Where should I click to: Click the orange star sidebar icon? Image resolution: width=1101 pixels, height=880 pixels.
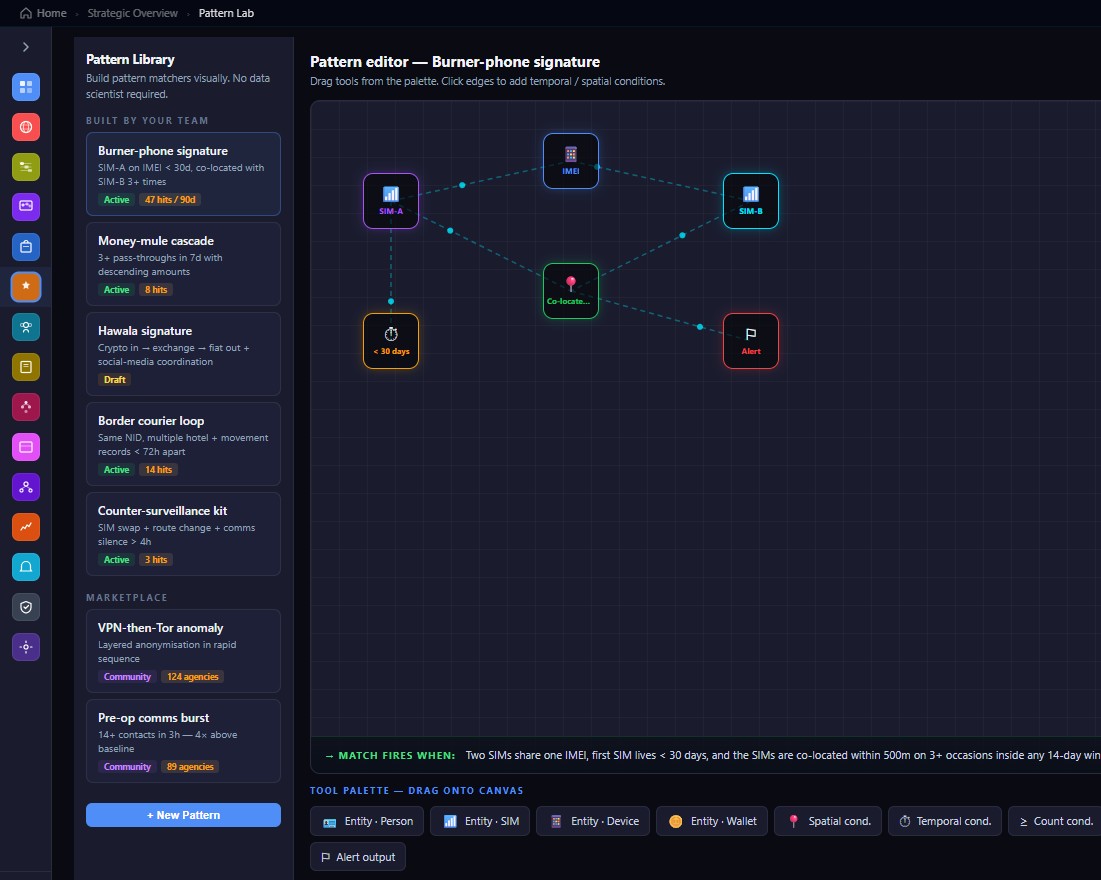point(26,287)
